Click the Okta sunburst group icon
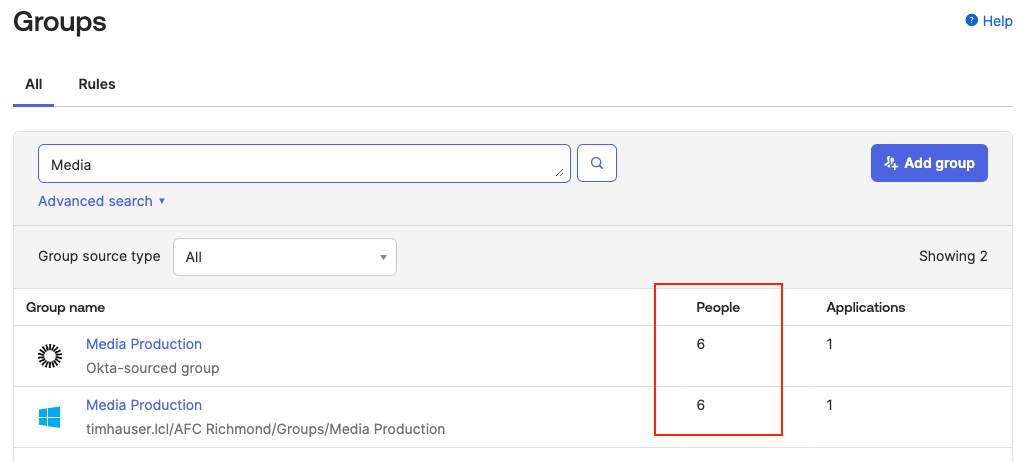The width and height of the screenshot is (1026, 462). click(49, 355)
